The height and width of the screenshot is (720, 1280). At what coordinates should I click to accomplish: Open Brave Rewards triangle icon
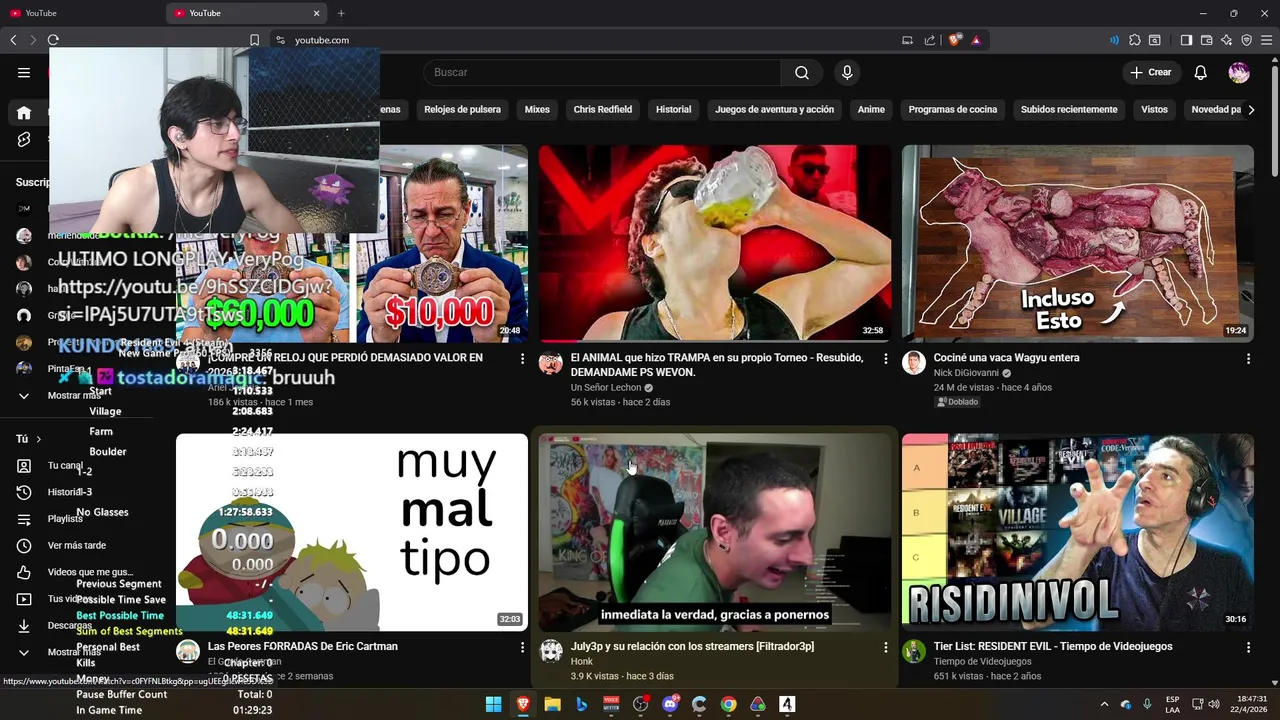[976, 40]
